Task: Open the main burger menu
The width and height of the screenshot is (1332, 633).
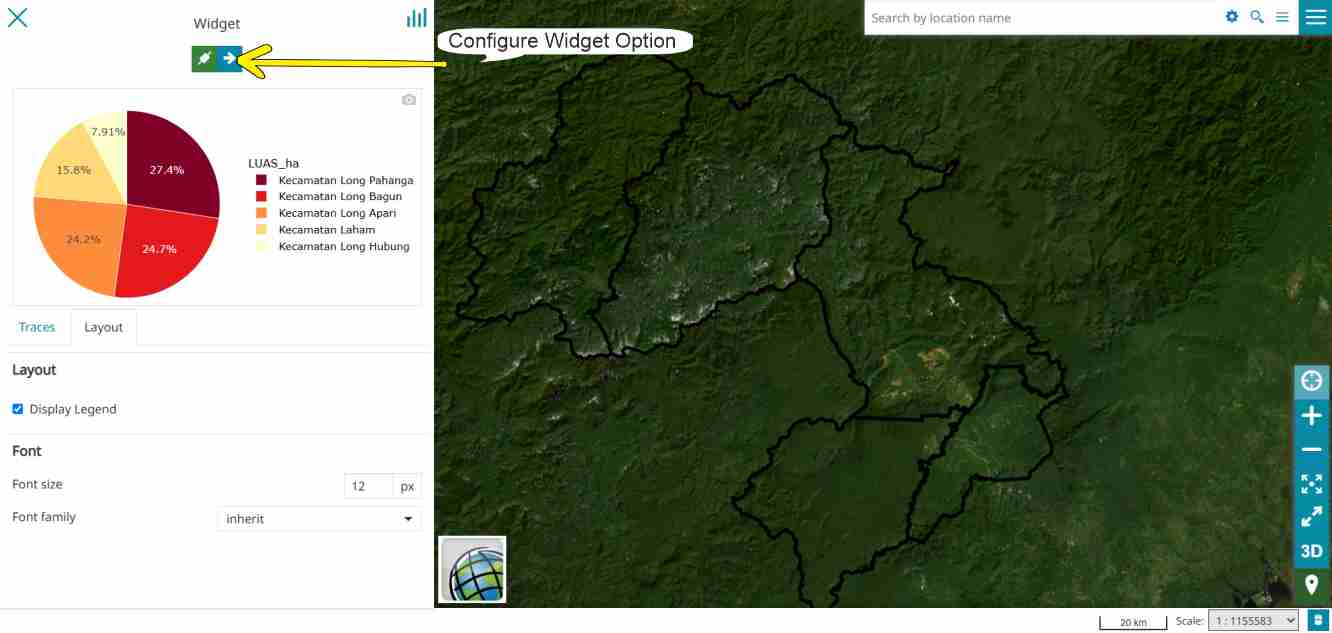Action: 1315,17
